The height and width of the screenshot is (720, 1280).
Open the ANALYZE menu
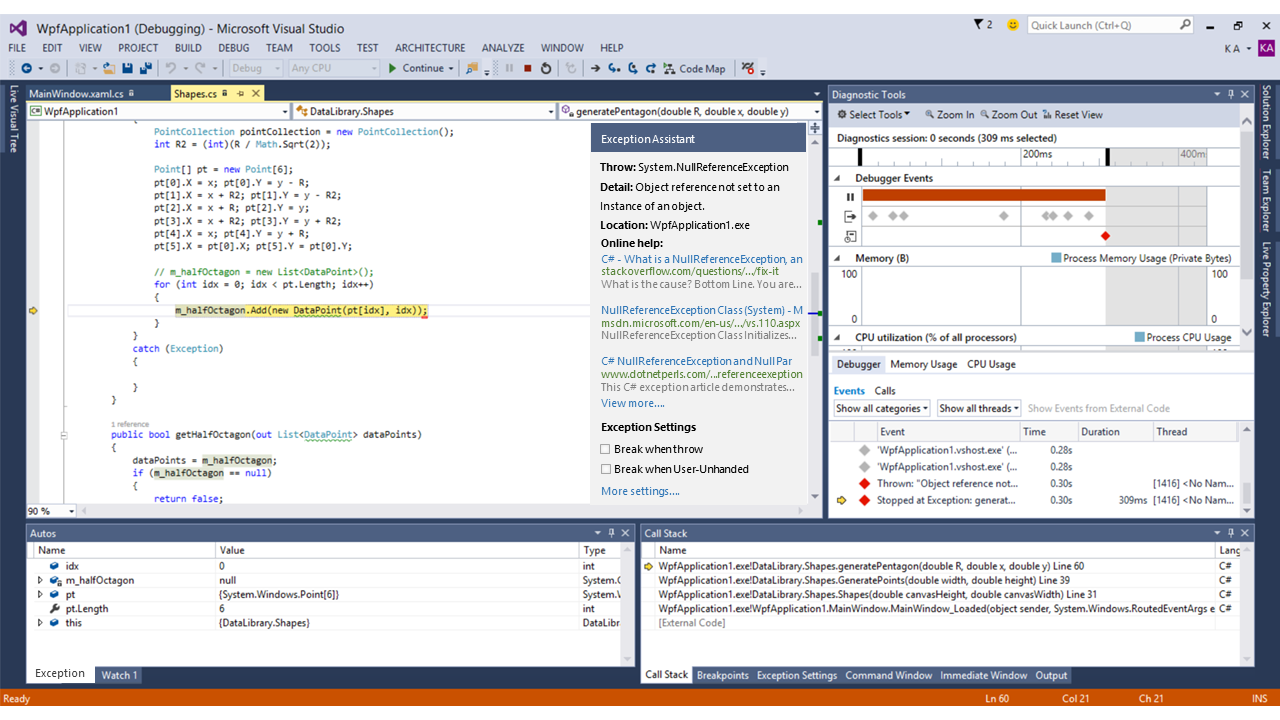pyautogui.click(x=503, y=47)
